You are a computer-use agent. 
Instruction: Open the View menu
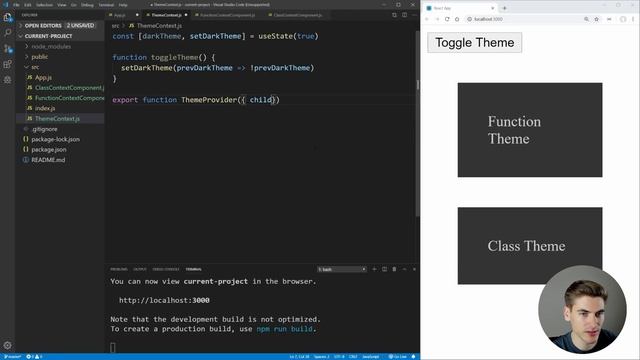62,5
